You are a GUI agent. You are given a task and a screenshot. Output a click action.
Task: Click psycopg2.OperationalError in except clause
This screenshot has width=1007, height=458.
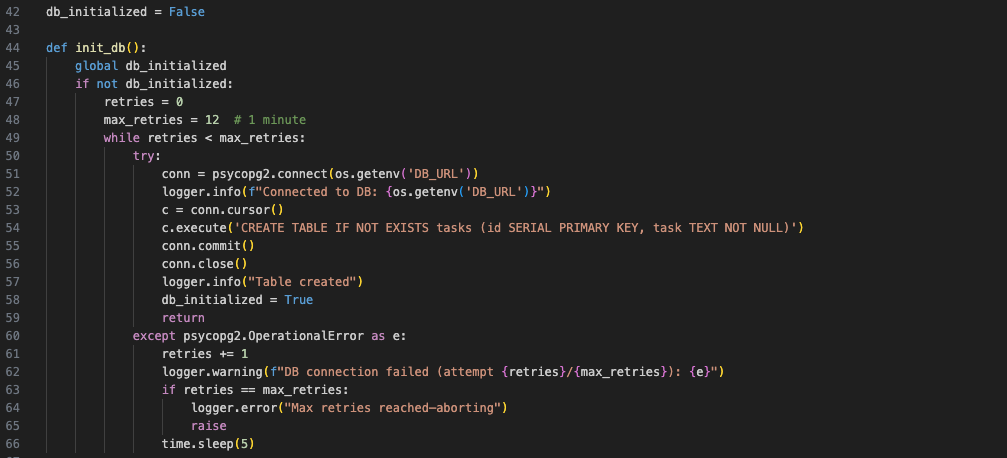(x=274, y=335)
